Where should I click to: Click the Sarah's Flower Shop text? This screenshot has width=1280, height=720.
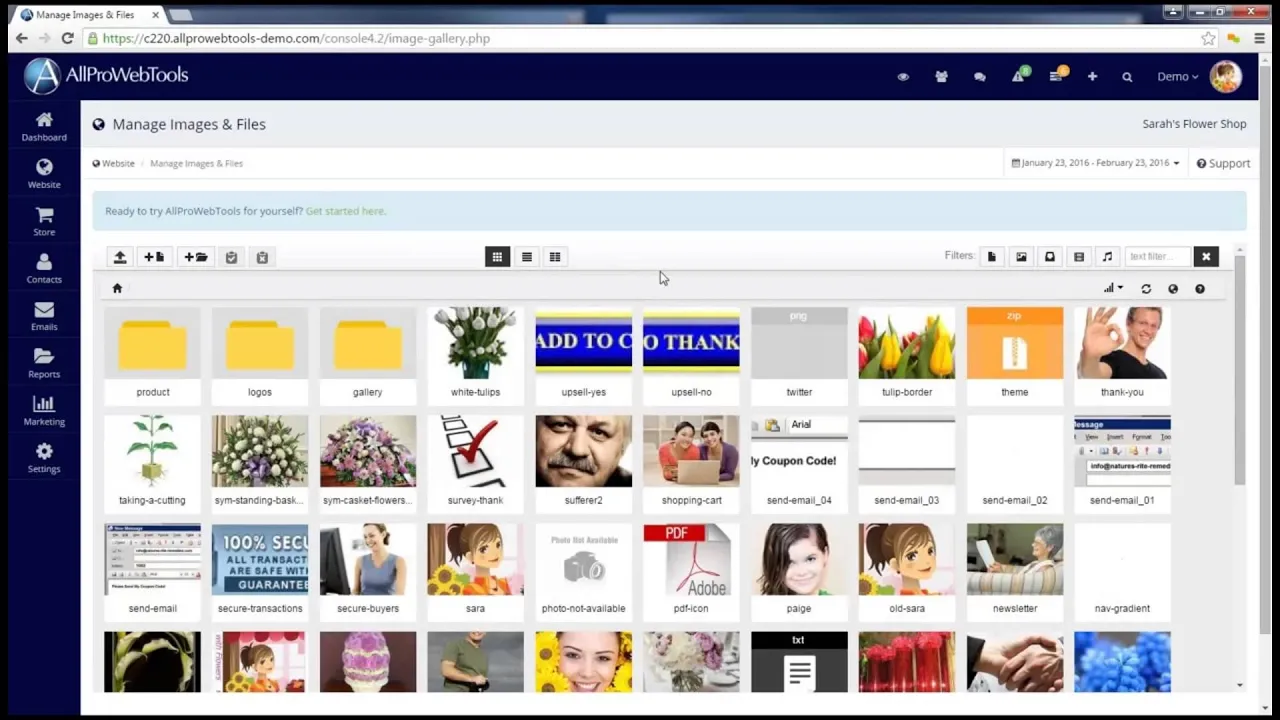pyautogui.click(x=1194, y=124)
